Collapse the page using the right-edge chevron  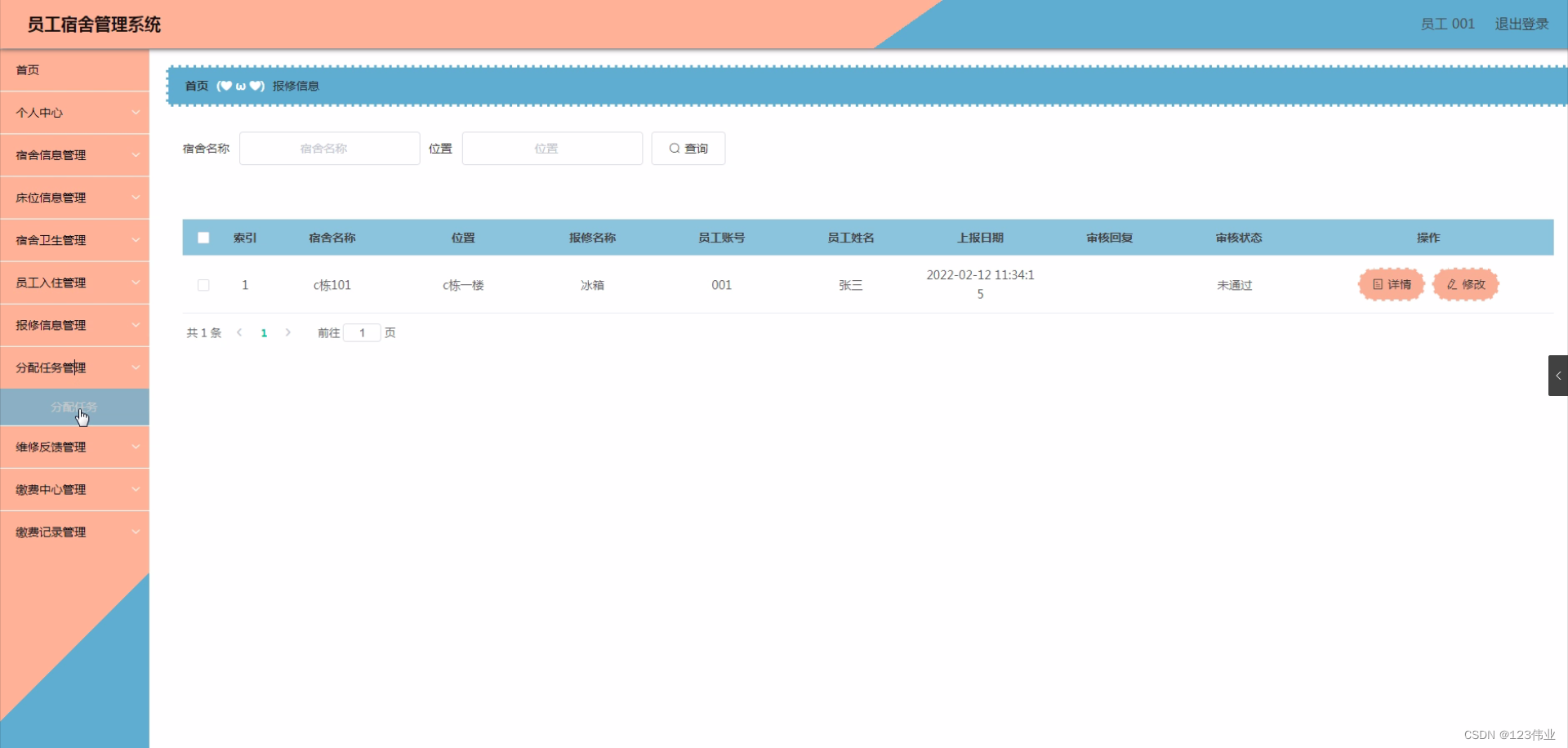point(1559,375)
